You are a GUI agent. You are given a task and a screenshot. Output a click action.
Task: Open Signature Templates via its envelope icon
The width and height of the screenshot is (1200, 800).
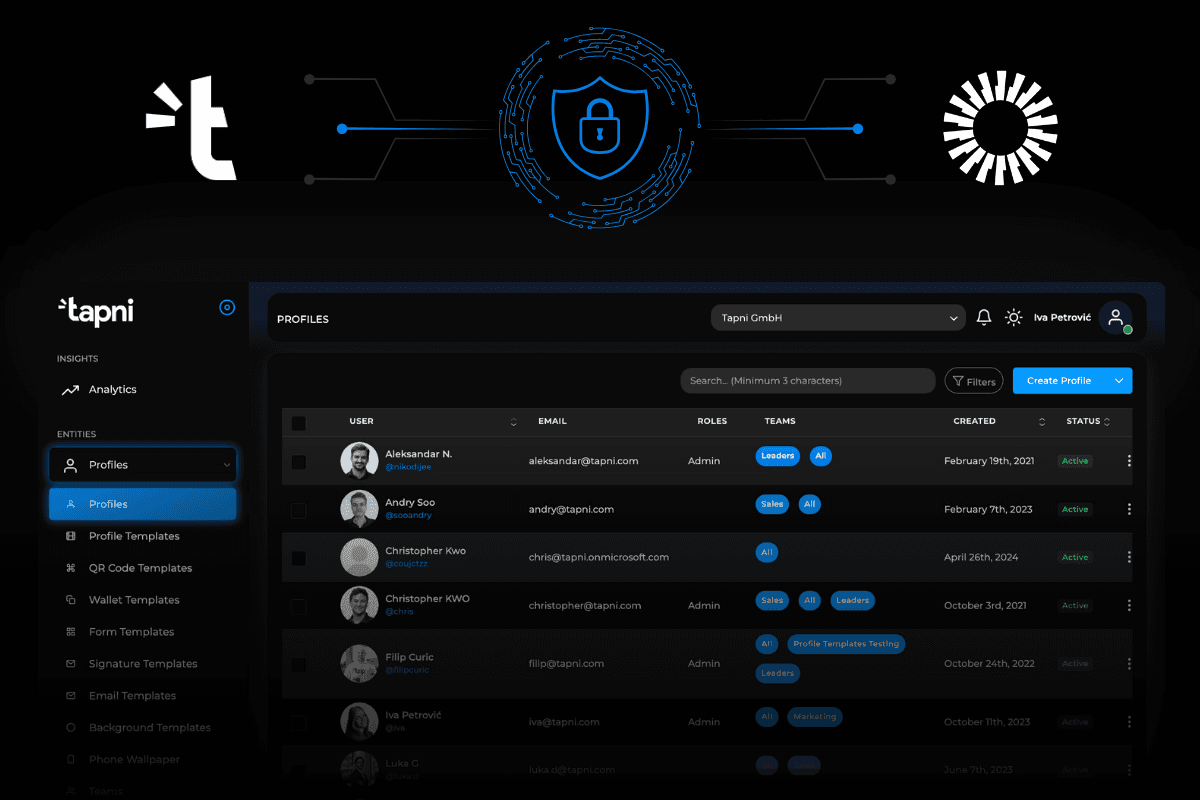(70, 663)
